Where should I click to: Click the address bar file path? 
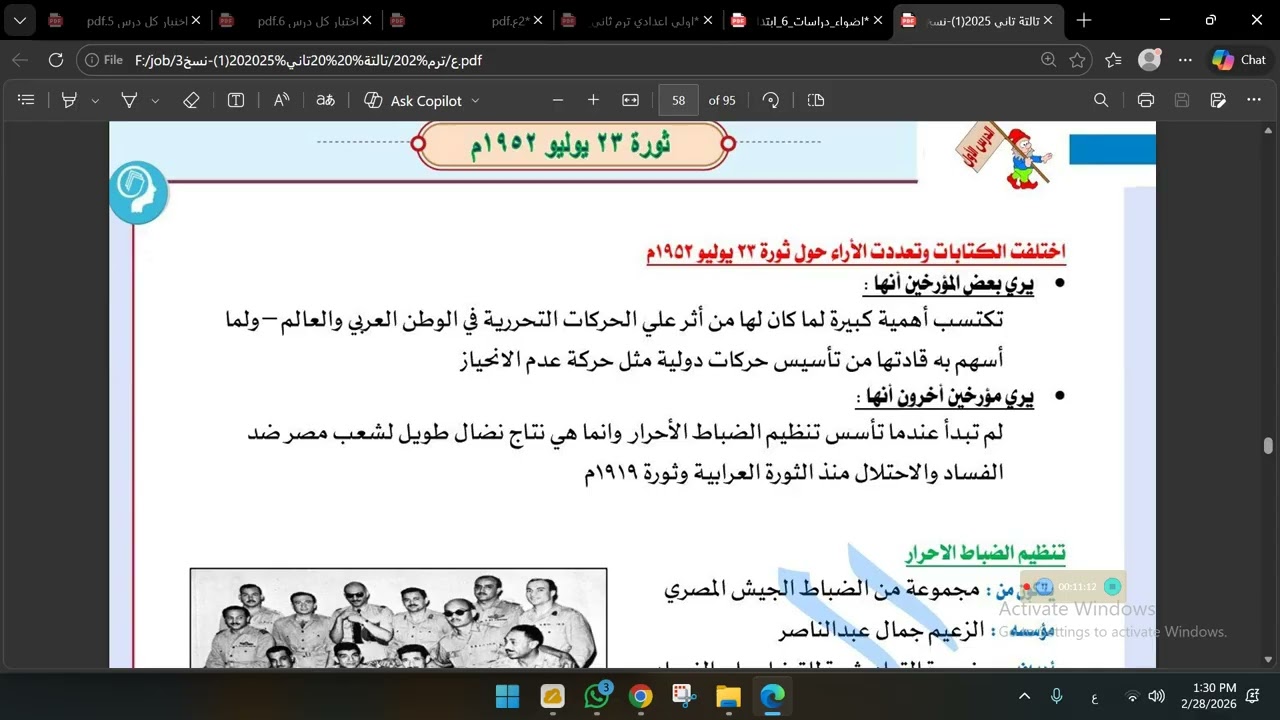pos(308,60)
